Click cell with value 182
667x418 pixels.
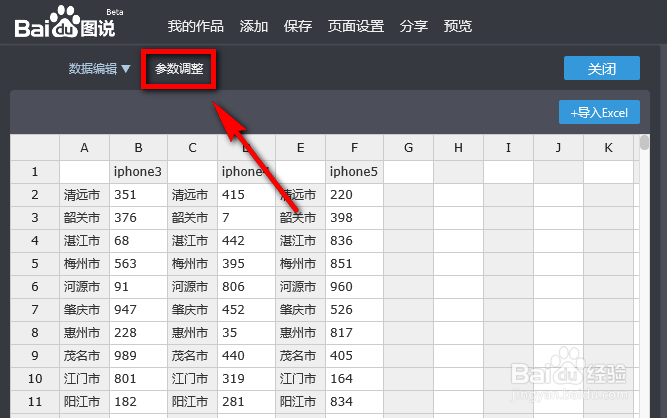(138, 401)
